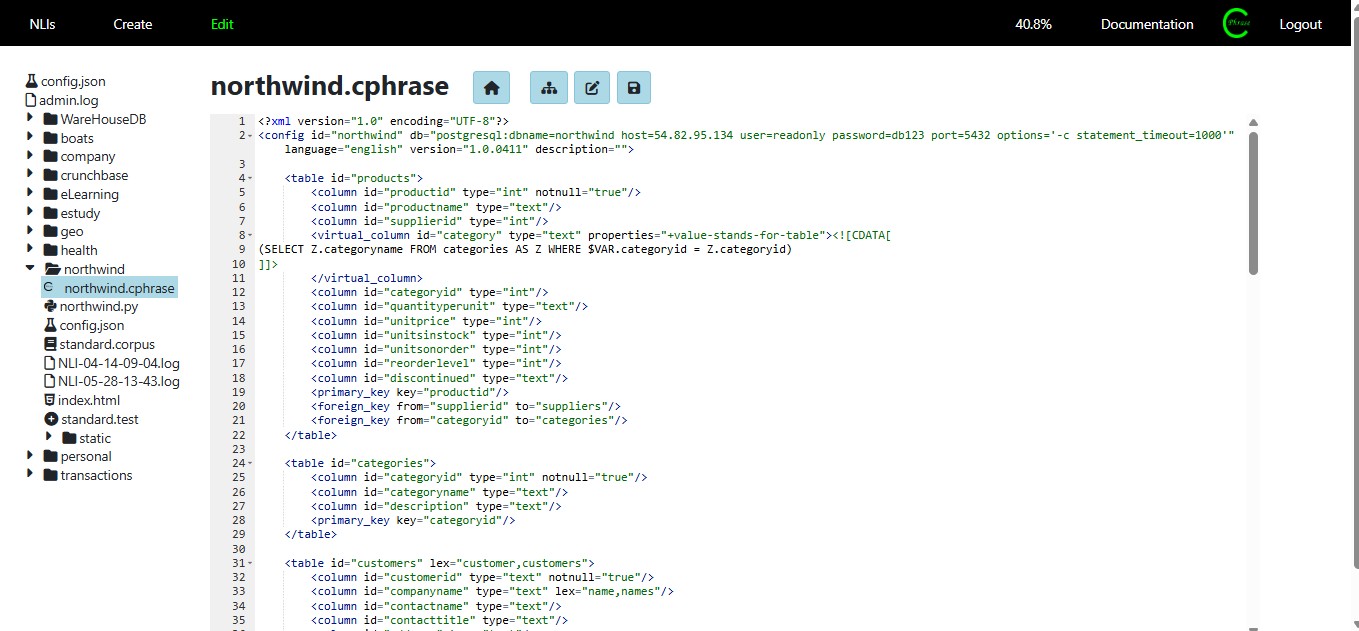This screenshot has width=1359, height=631.
Task: Open standard.test file in the tree
Action: (99, 419)
